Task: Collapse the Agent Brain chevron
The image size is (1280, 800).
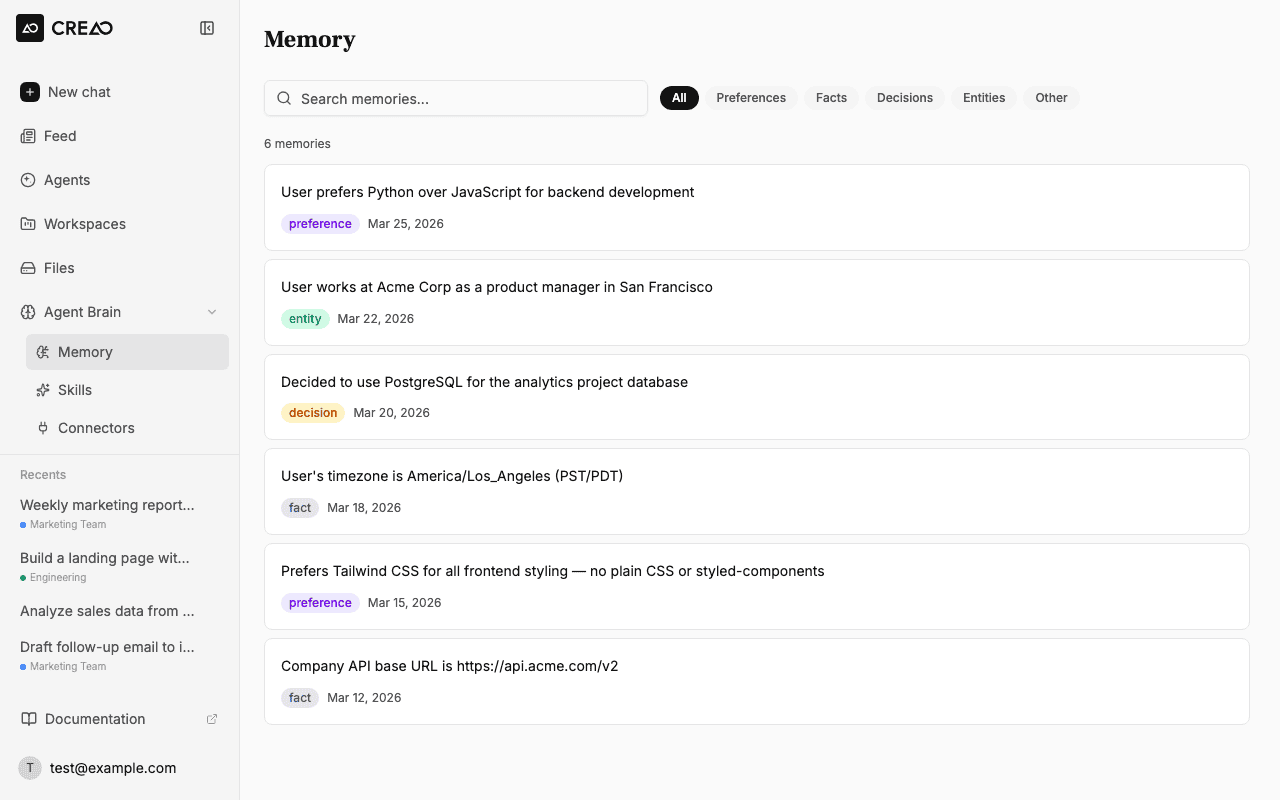Action: [212, 312]
